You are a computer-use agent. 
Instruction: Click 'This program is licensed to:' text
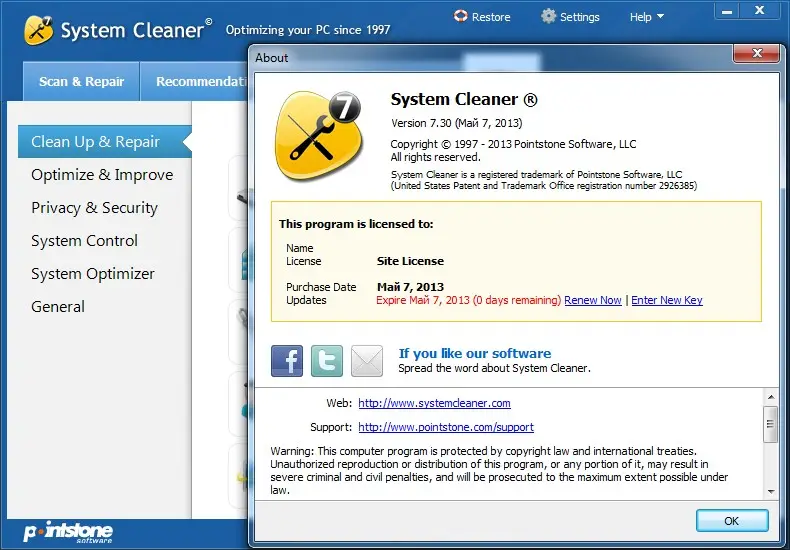356,224
